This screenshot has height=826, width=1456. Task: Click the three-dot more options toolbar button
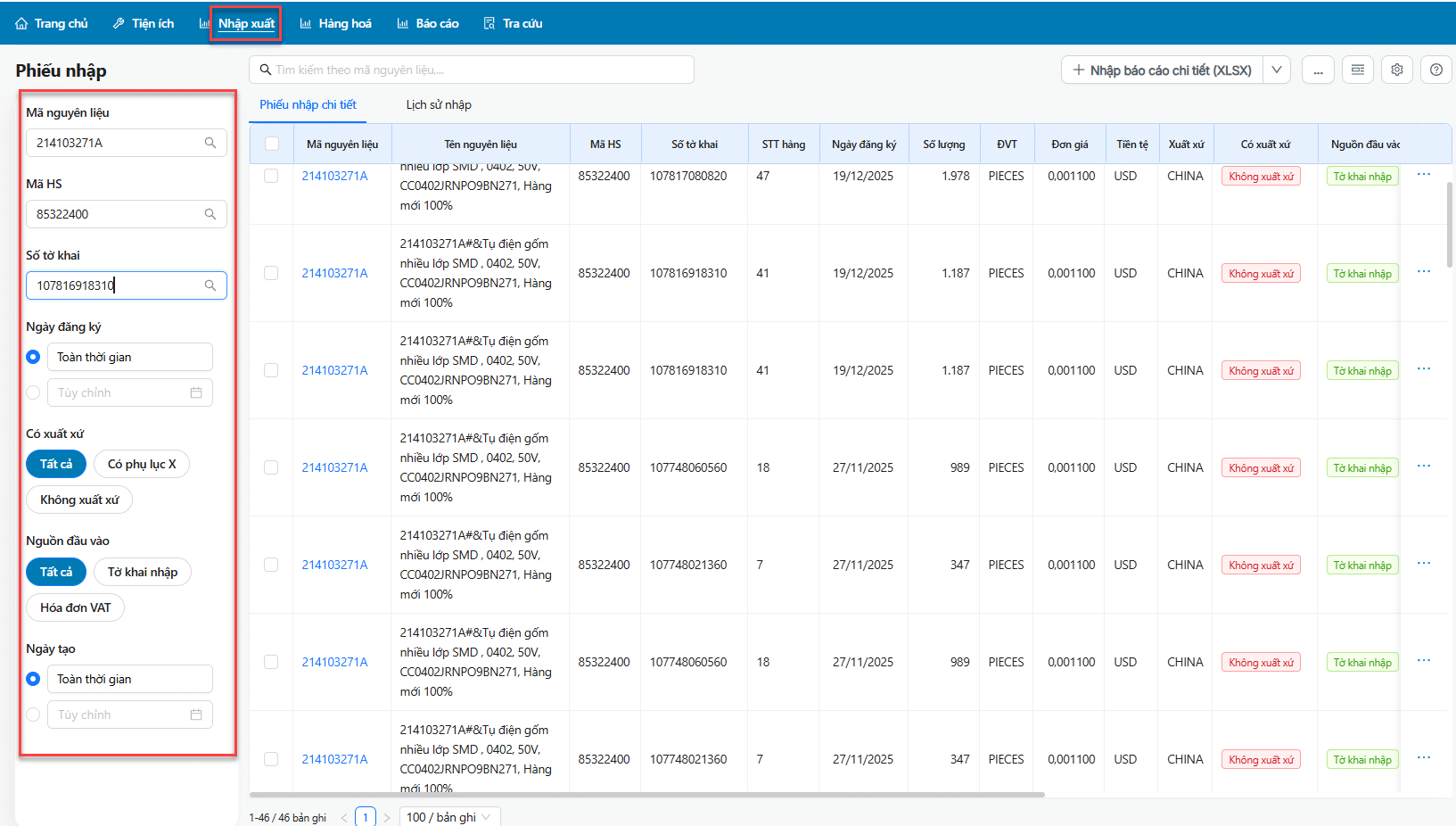pos(1318,70)
